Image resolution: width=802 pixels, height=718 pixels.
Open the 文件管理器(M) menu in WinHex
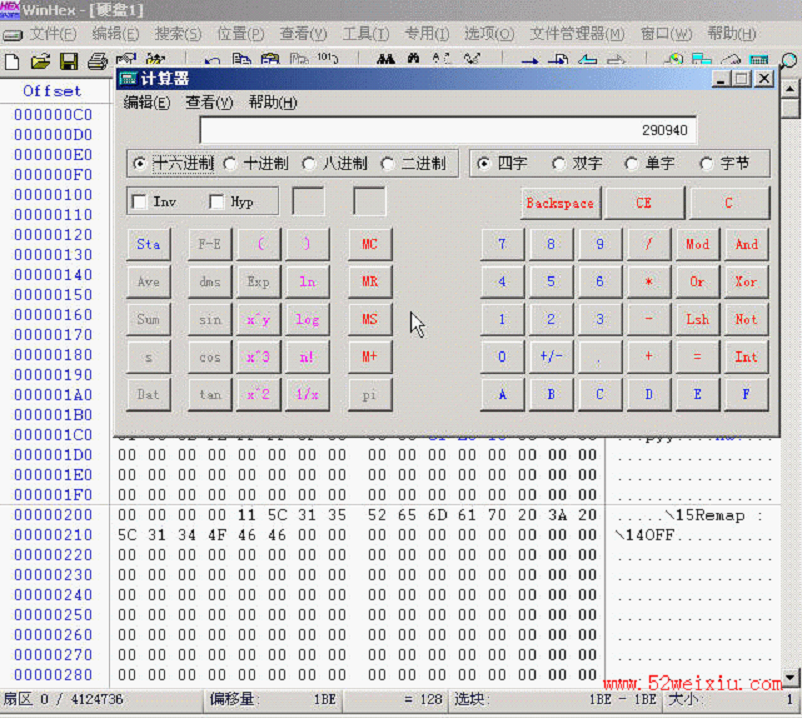(x=577, y=34)
